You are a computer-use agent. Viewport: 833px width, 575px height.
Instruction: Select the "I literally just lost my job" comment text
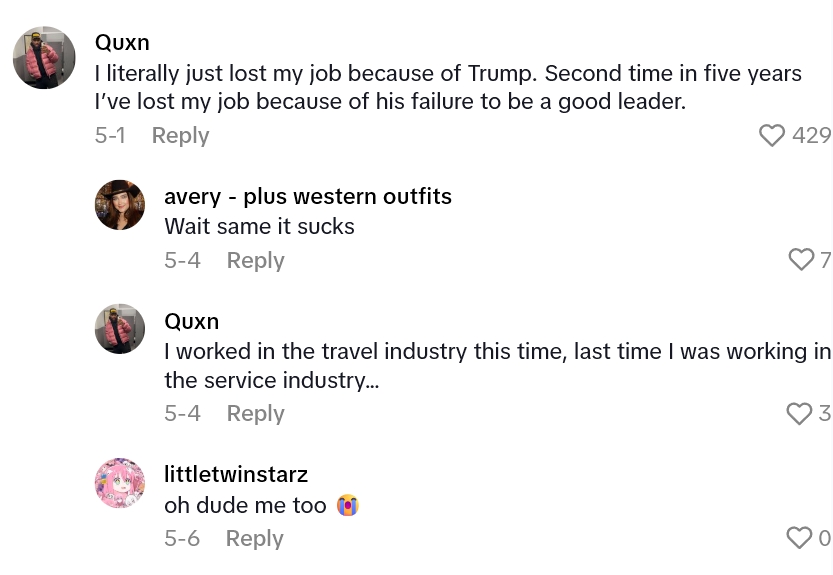click(447, 88)
